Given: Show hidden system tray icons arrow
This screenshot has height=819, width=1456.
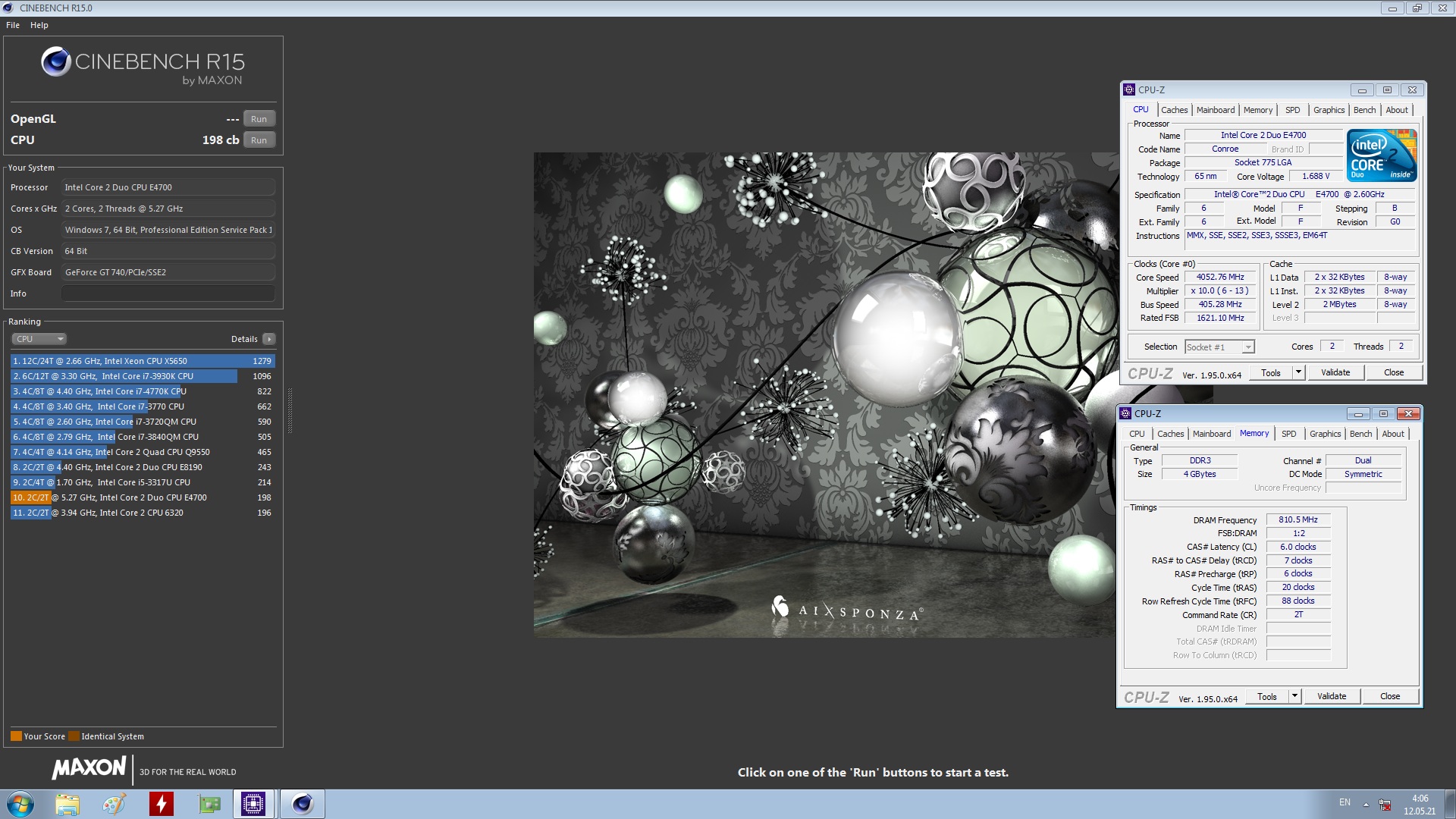Looking at the screenshot, I should tap(1366, 804).
